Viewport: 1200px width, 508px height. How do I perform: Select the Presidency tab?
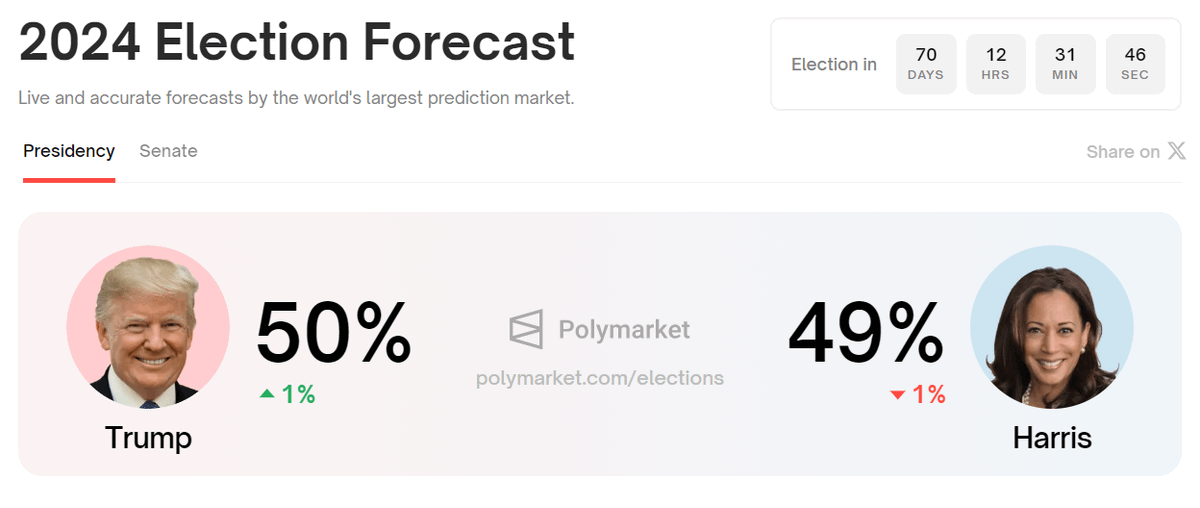coord(69,151)
